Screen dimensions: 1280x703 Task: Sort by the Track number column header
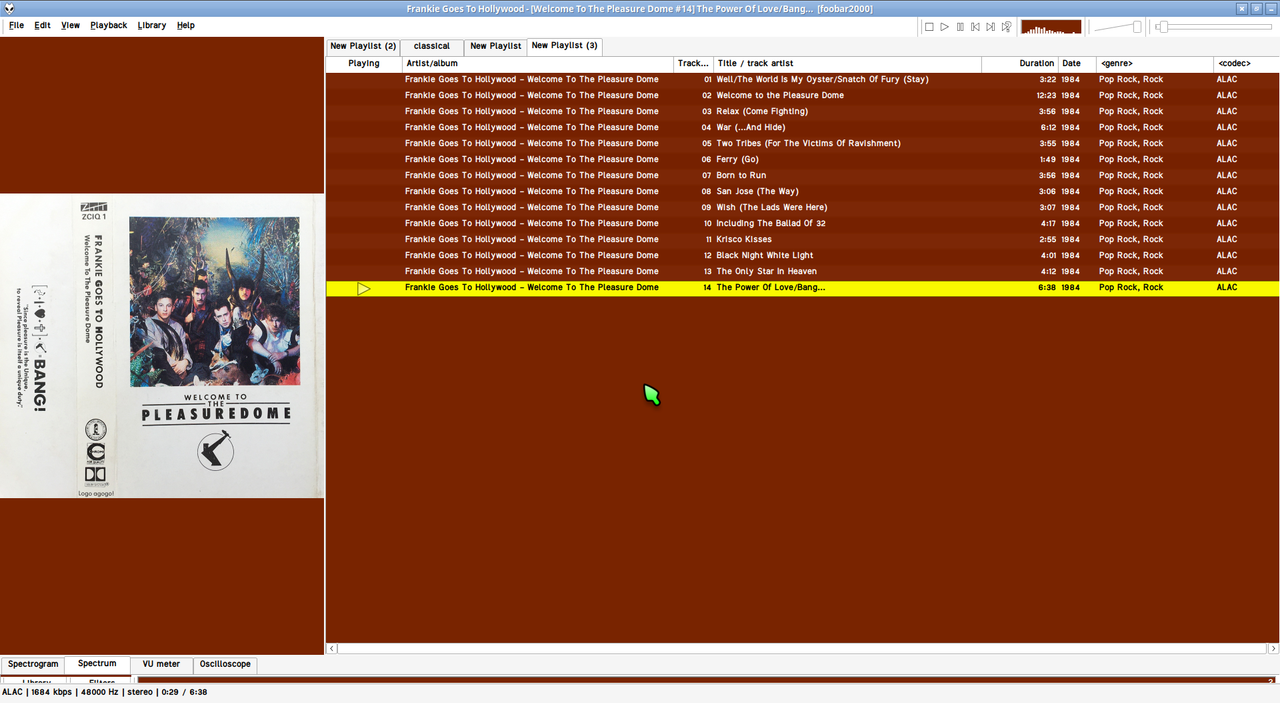(x=693, y=63)
